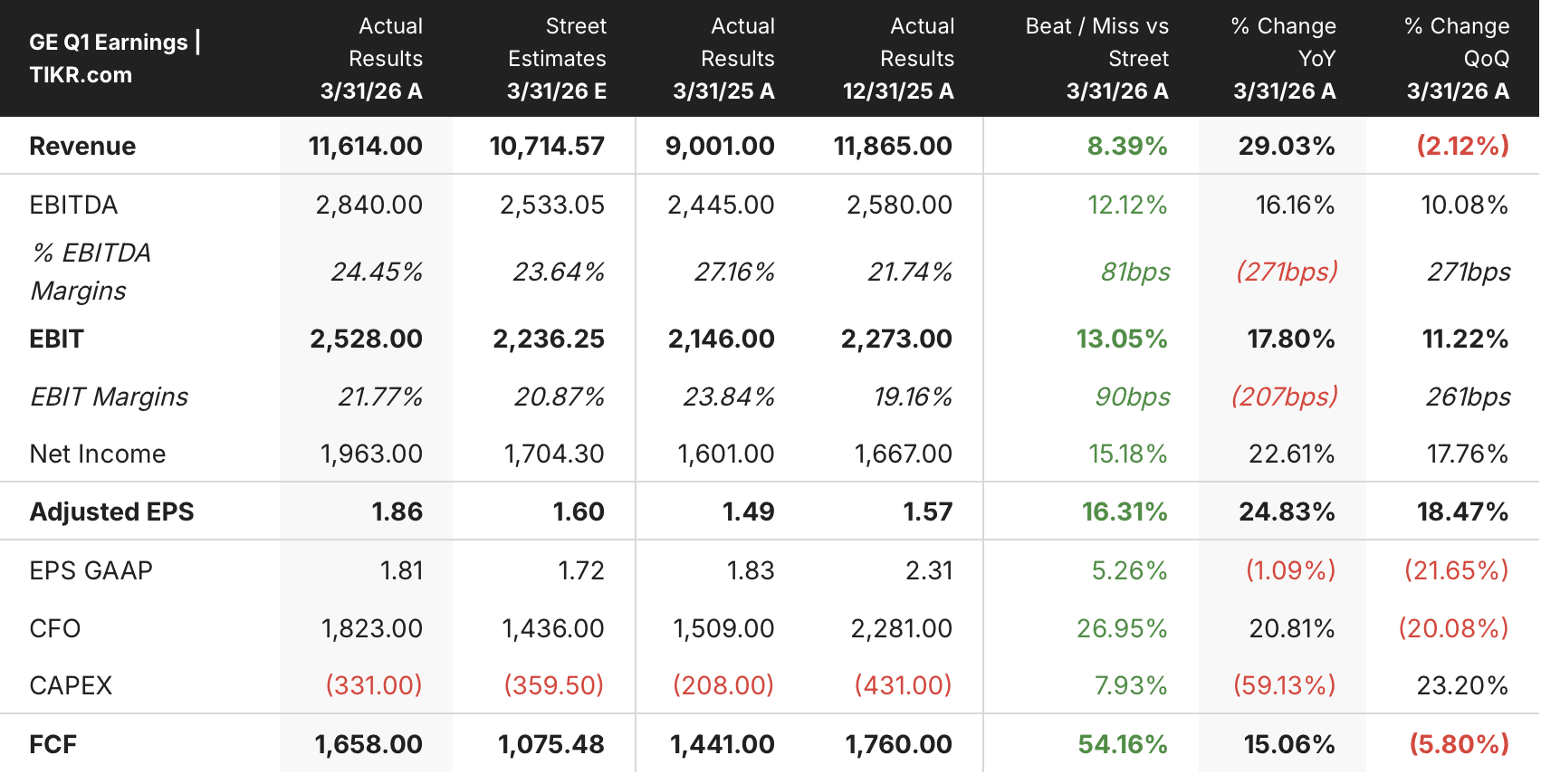Image resolution: width=1541 pixels, height=784 pixels.
Task: Select FCF QoQ change (5.80%)
Action: tap(1460, 744)
